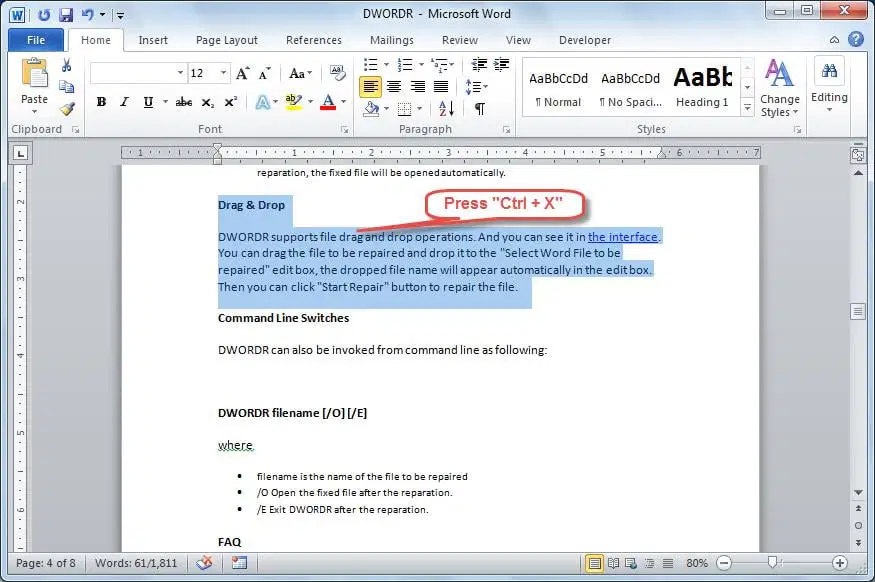This screenshot has height=582, width=875.
Task: Open Paragraph dialog launcher
Action: [506, 130]
